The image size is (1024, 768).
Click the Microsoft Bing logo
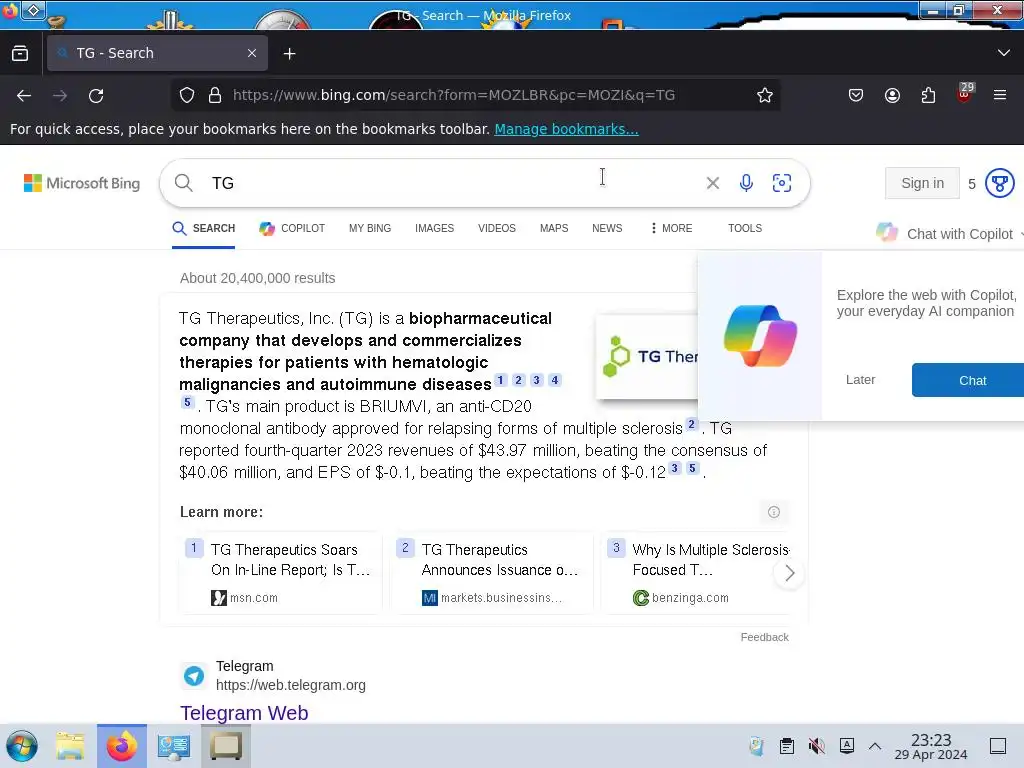pyautogui.click(x=82, y=183)
